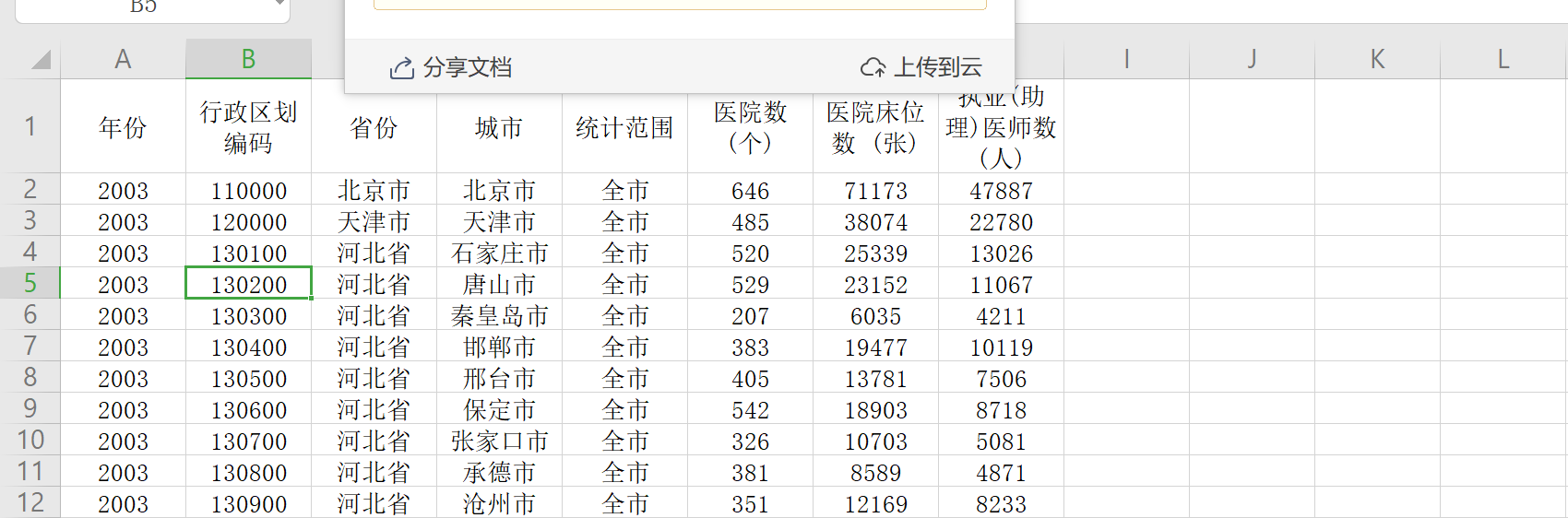The image size is (1568, 518).
Task: Click city cell 沧州市
Action: (x=499, y=503)
